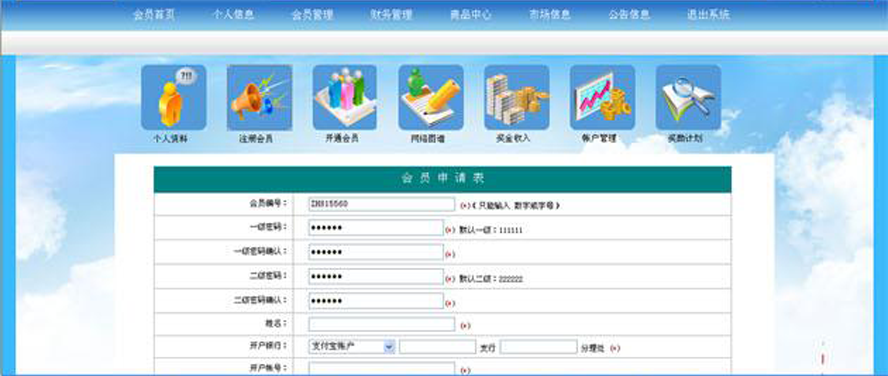Image resolution: width=888 pixels, height=376 pixels.
Task: Select the hint text 默认一级:111111
Action: click(490, 230)
